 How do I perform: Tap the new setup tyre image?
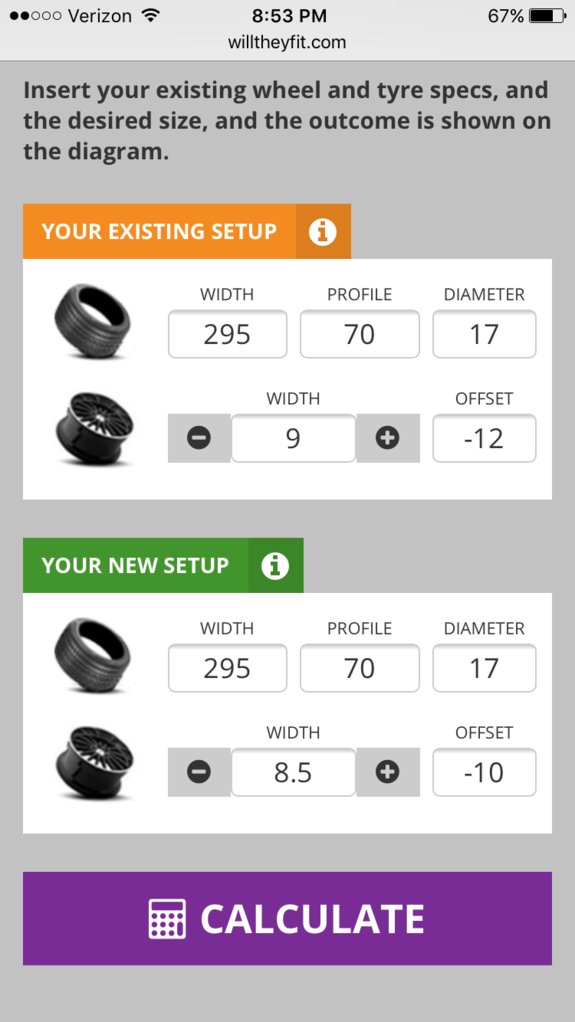click(x=92, y=655)
